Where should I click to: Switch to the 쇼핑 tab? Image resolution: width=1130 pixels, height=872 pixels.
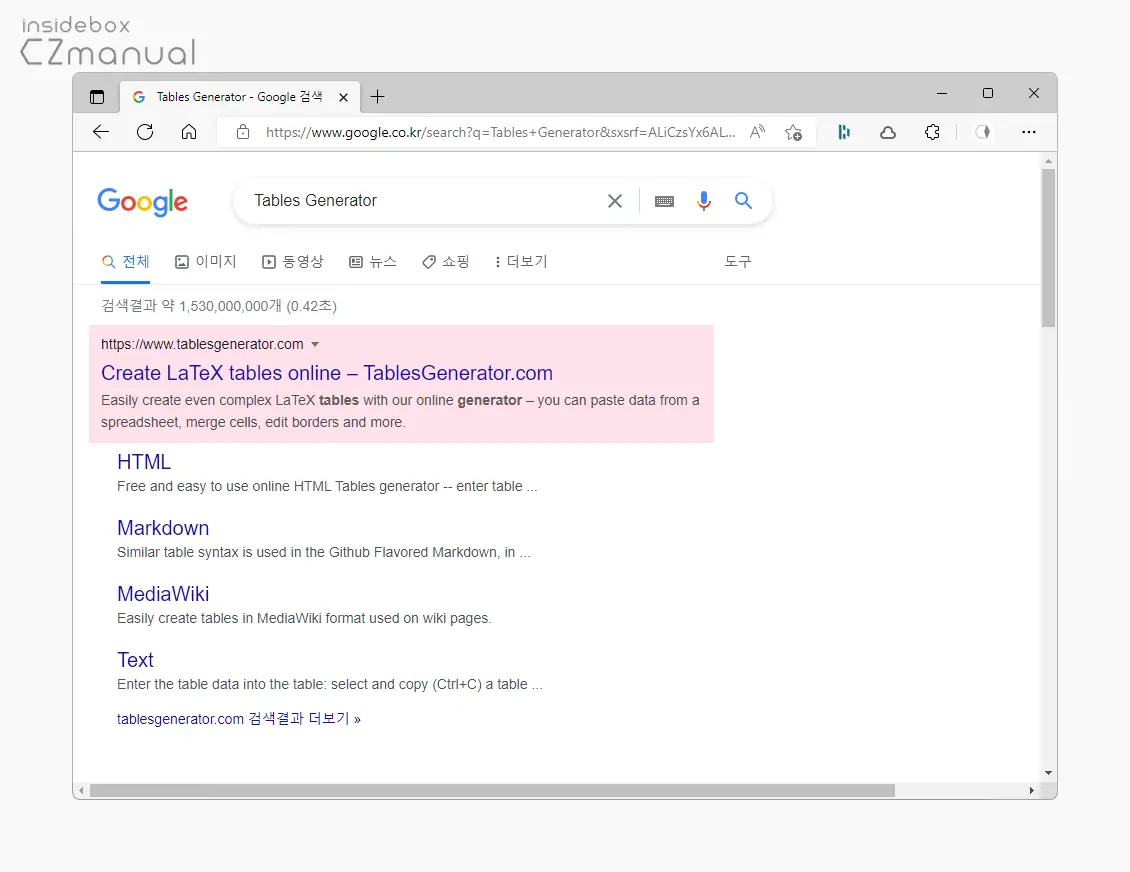pos(445,262)
